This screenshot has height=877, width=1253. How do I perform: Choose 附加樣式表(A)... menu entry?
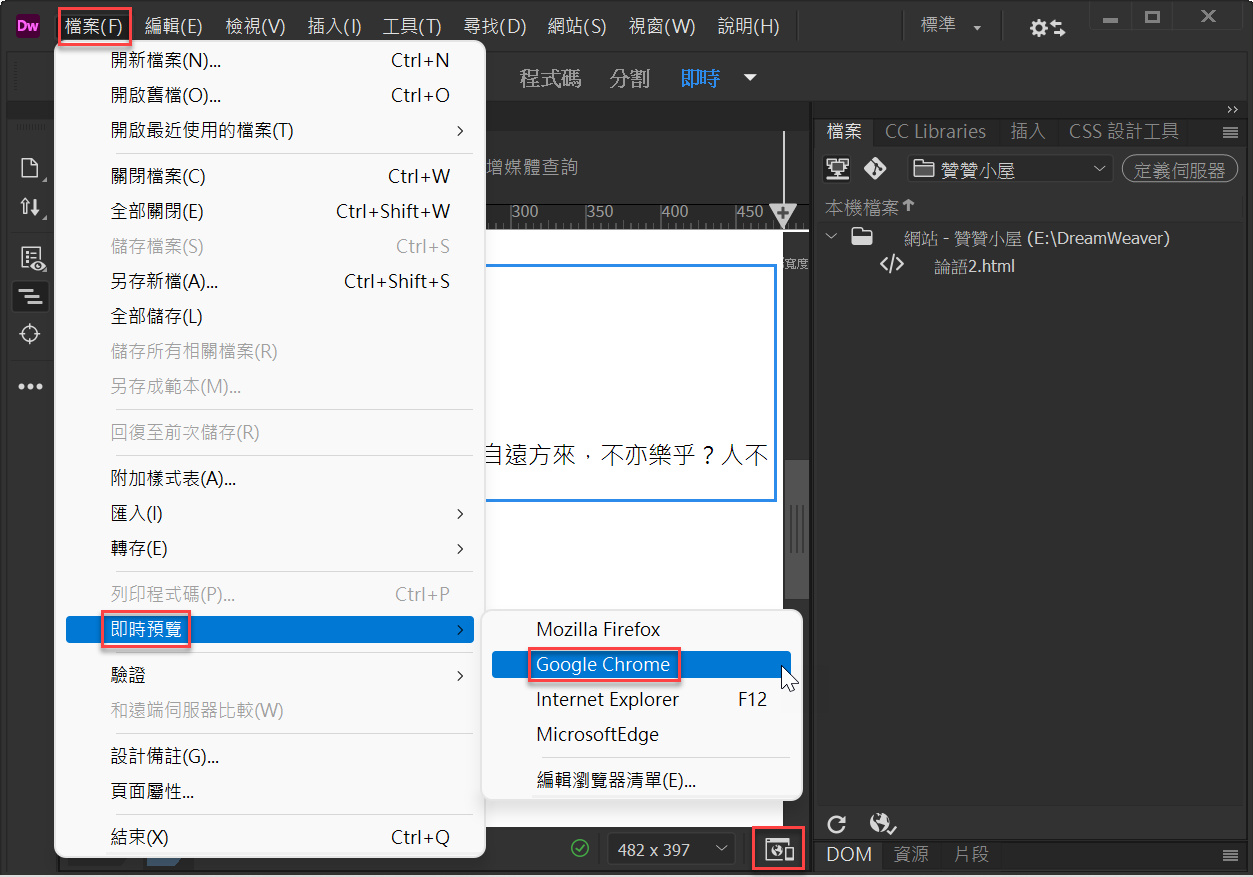[x=270, y=478]
